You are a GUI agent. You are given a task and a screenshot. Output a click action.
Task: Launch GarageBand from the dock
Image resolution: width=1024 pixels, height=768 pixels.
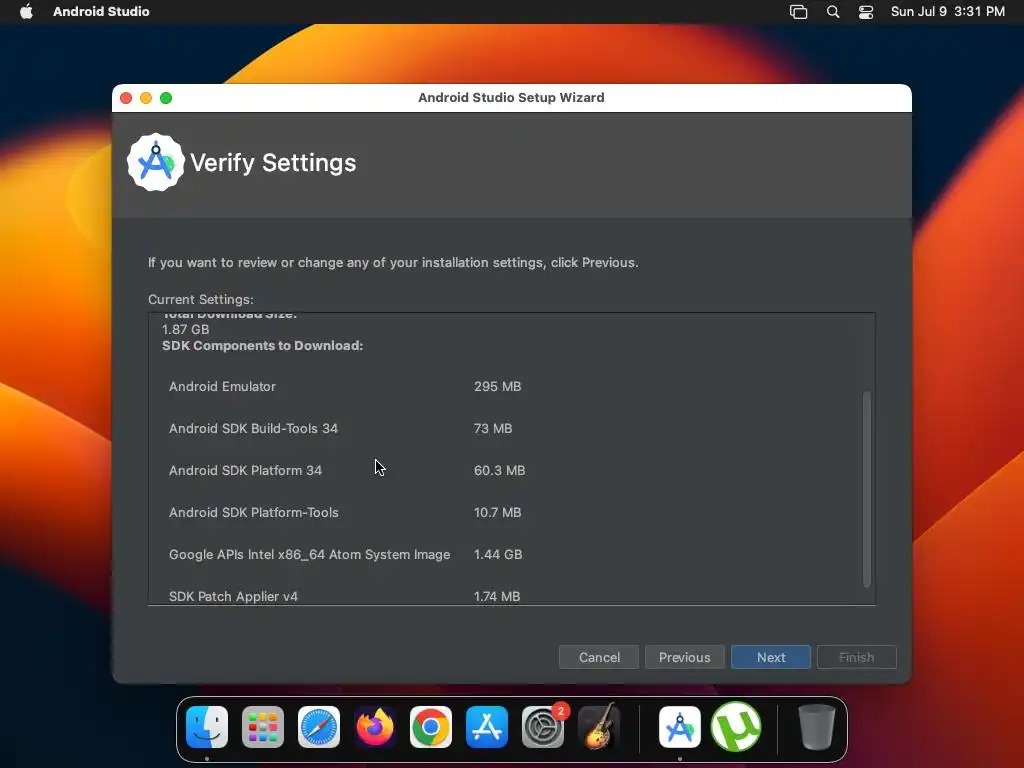(598, 727)
